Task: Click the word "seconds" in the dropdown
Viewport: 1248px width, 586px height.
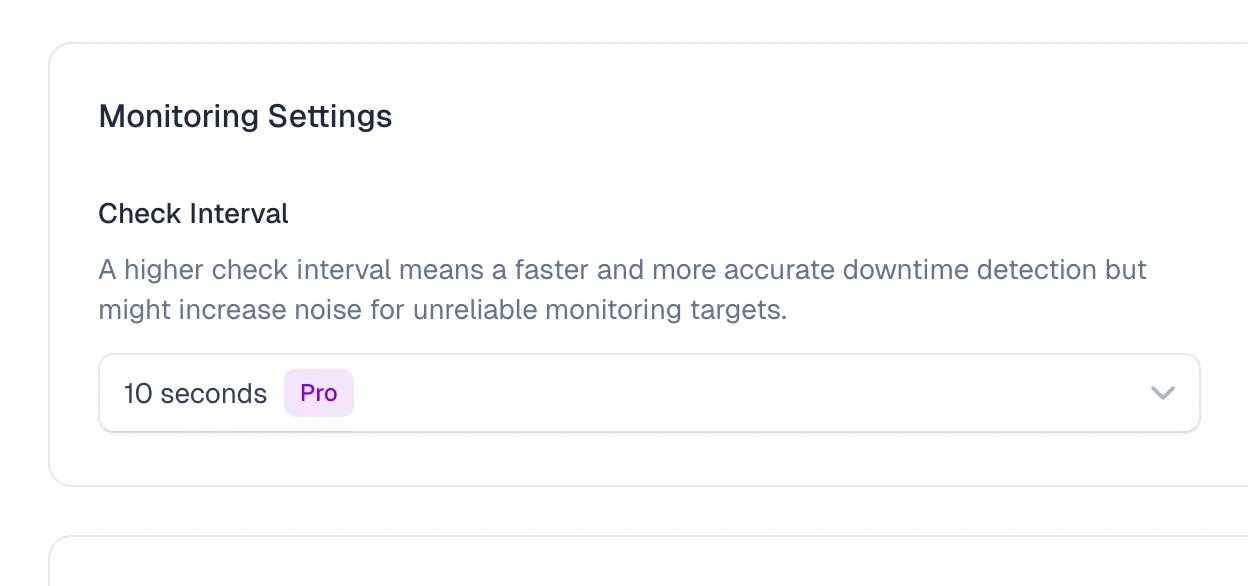Action: [x=213, y=394]
